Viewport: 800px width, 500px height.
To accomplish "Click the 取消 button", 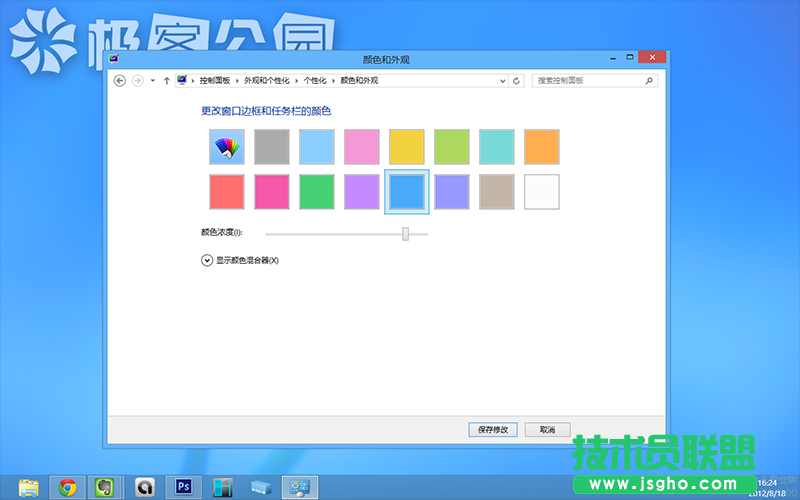I will pos(547,430).
